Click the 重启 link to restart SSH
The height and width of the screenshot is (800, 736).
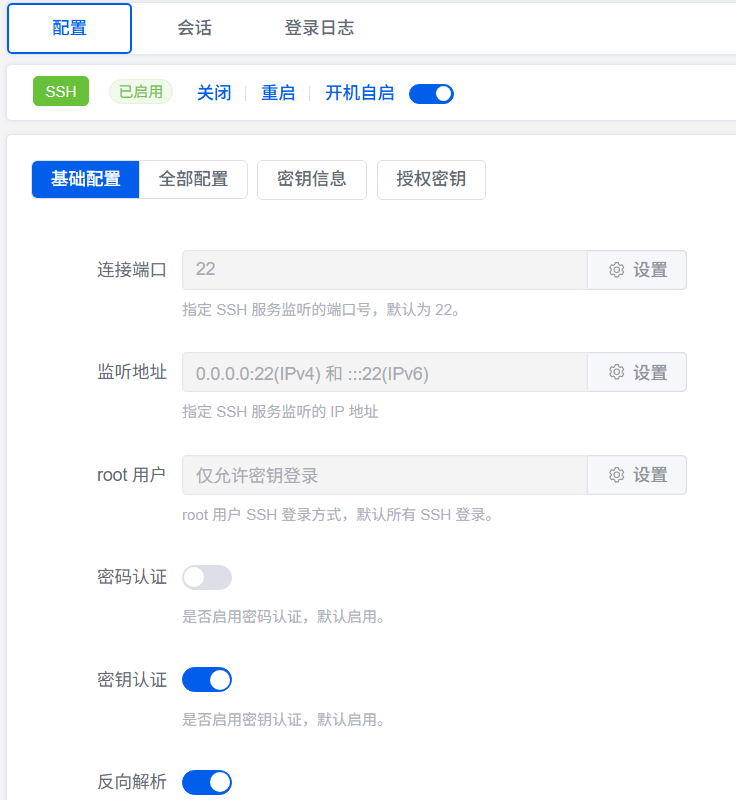278,93
